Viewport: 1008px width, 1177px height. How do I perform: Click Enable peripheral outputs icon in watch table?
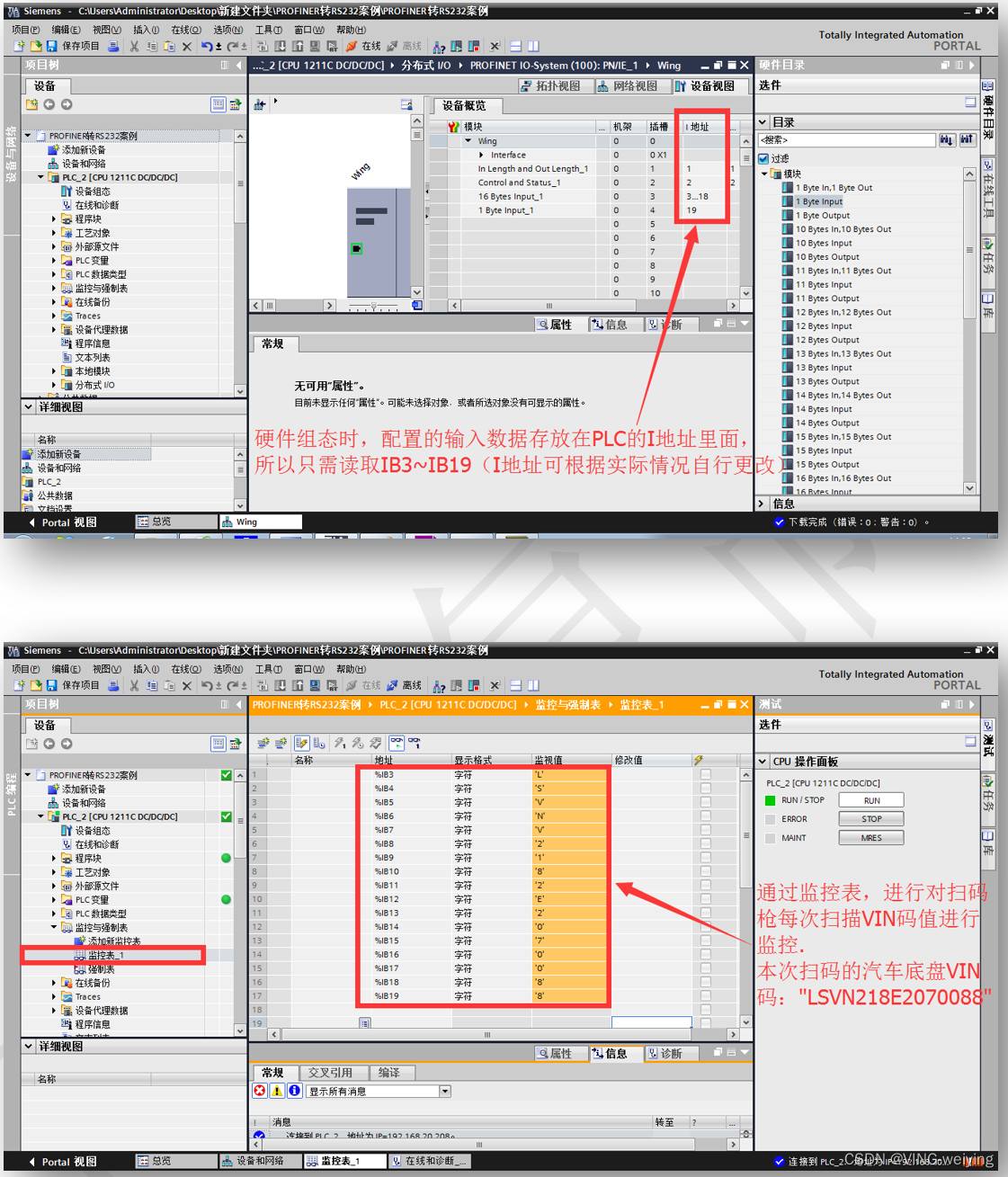[x=375, y=744]
